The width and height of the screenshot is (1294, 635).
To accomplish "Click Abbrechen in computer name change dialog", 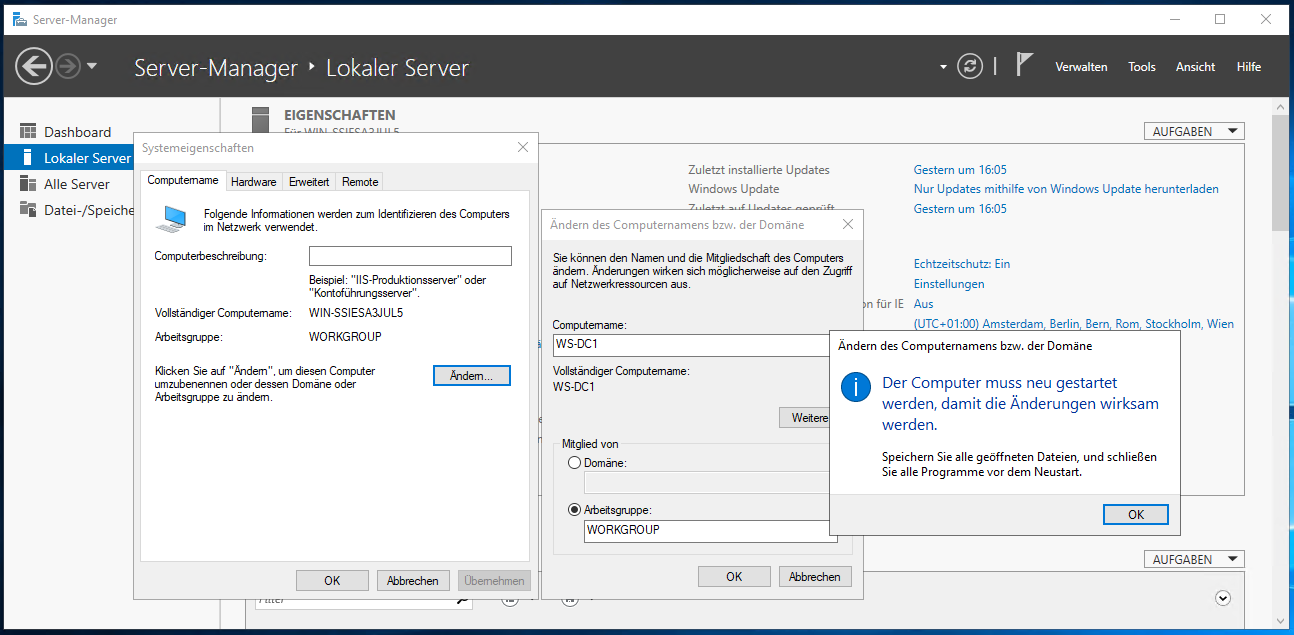I will pos(815,576).
